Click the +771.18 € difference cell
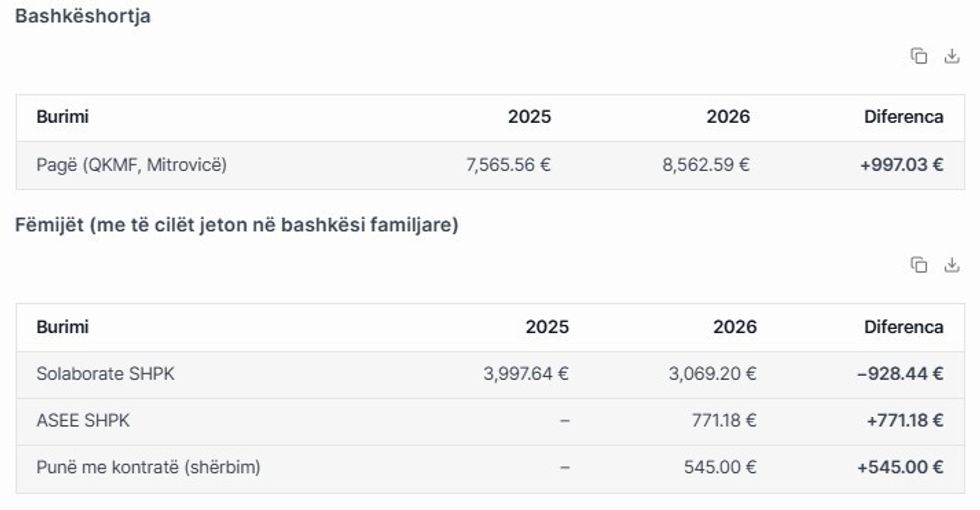 point(905,421)
